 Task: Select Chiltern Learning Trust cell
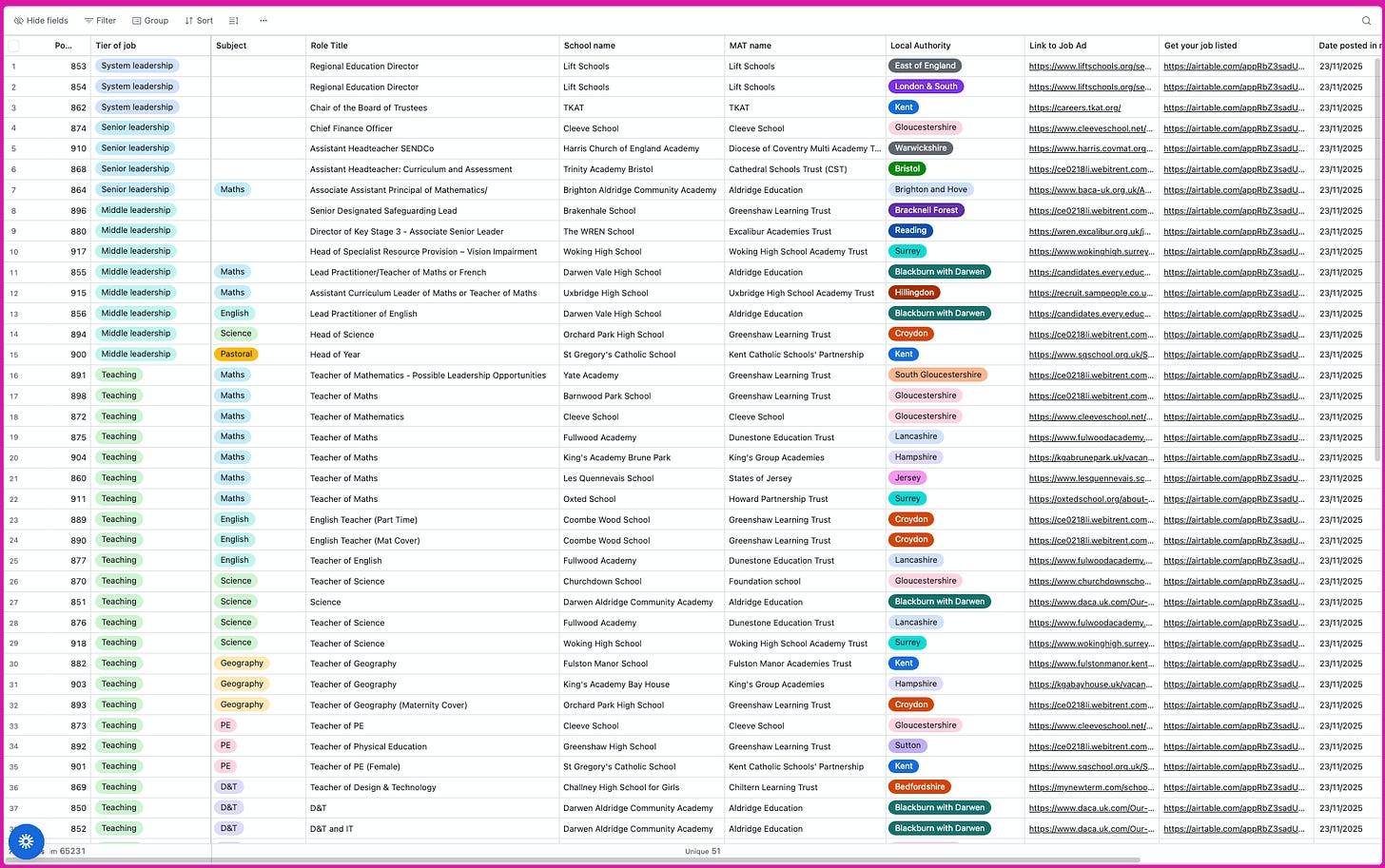805,787
